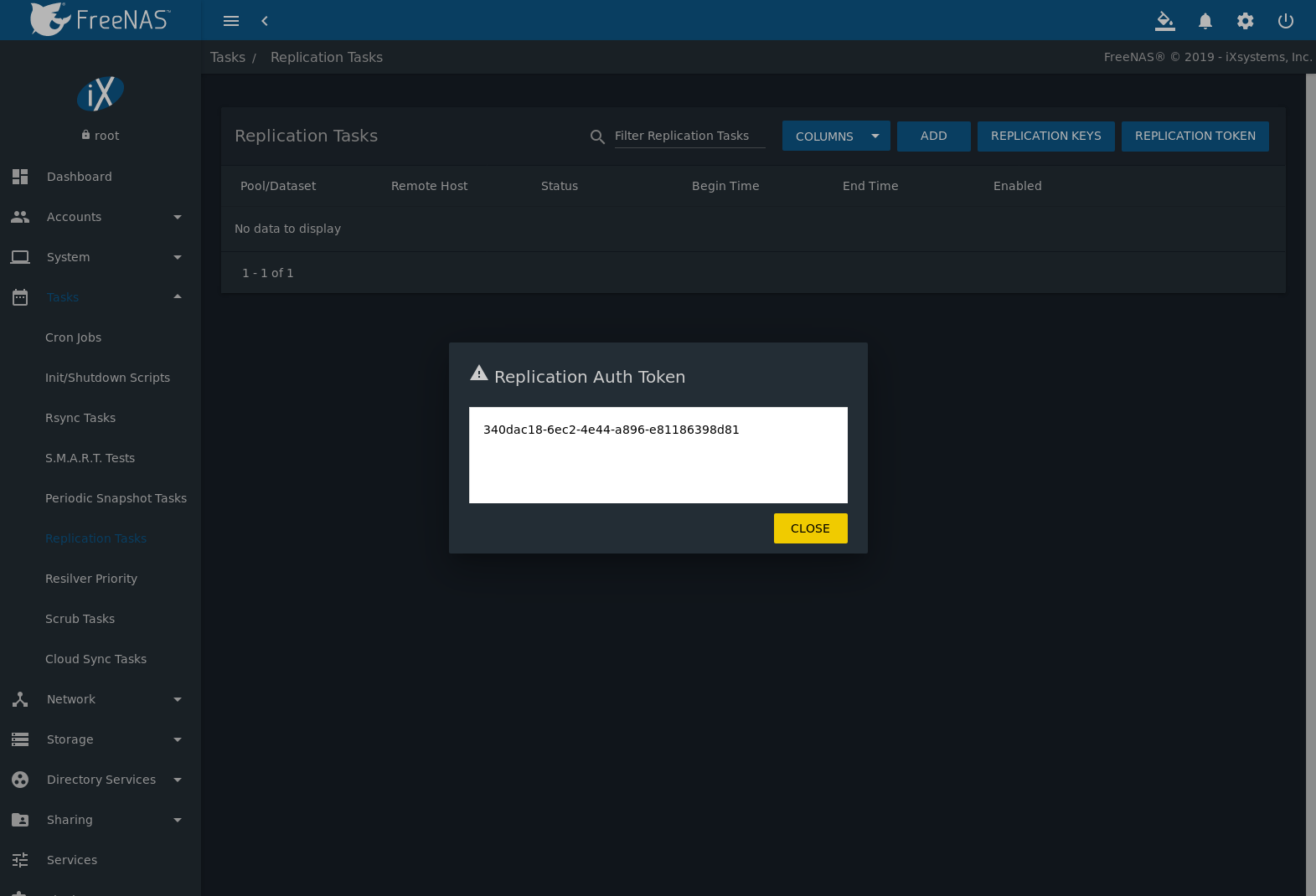Collapse the Tasks menu arrow
This screenshot has width=1316, height=896.
178,296
